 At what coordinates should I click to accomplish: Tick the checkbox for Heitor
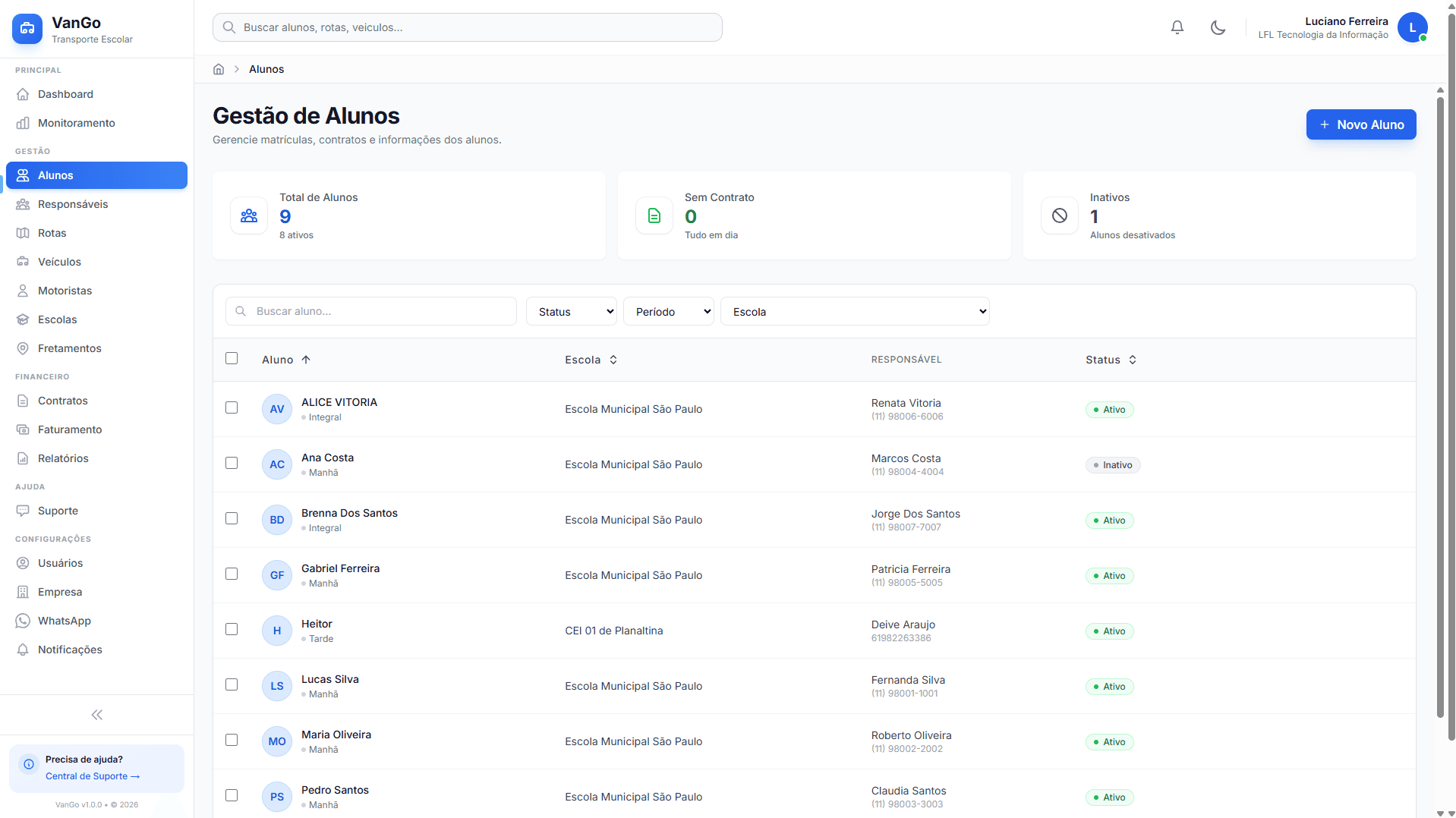click(x=232, y=629)
